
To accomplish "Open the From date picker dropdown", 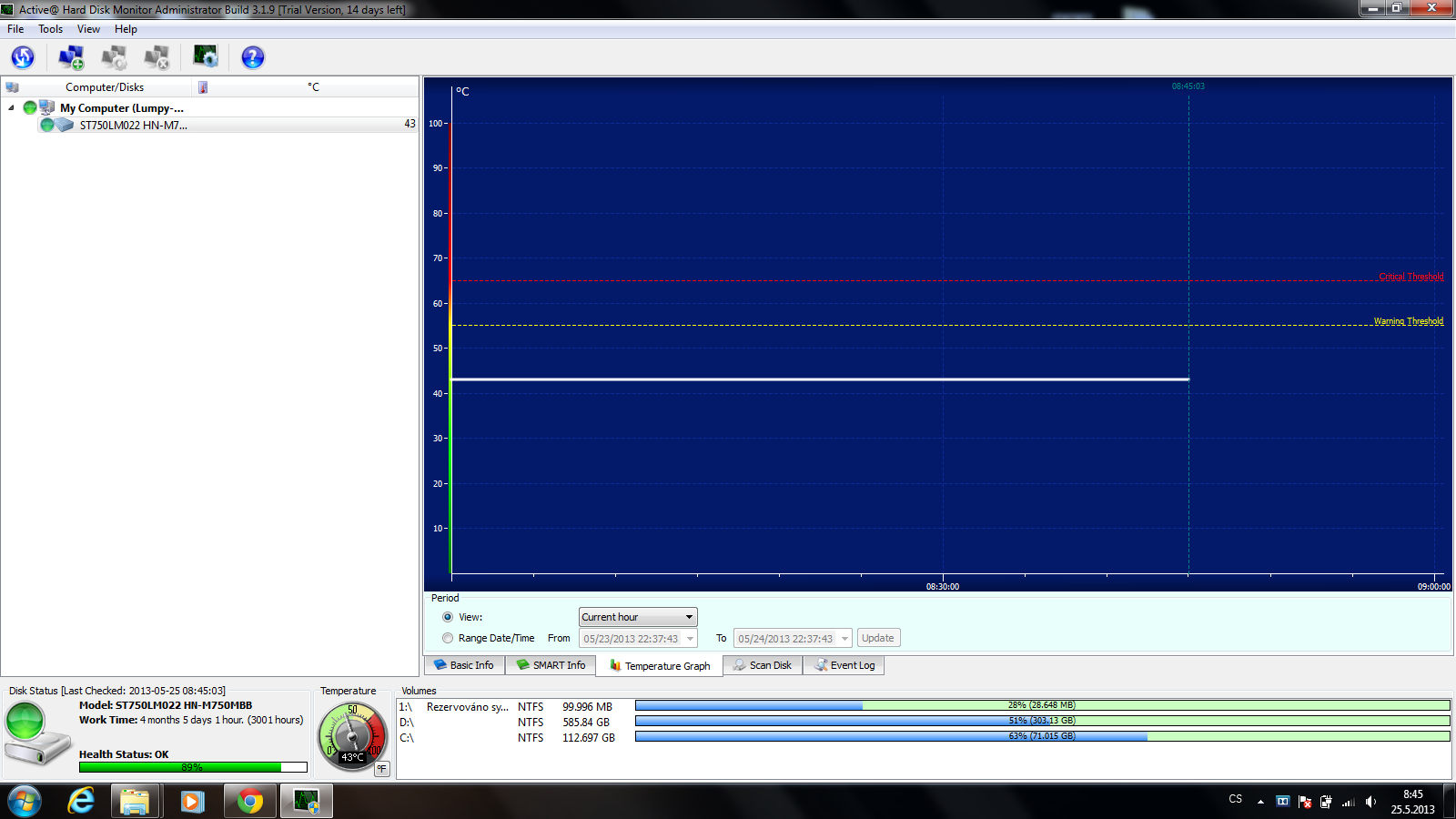I will click(690, 639).
